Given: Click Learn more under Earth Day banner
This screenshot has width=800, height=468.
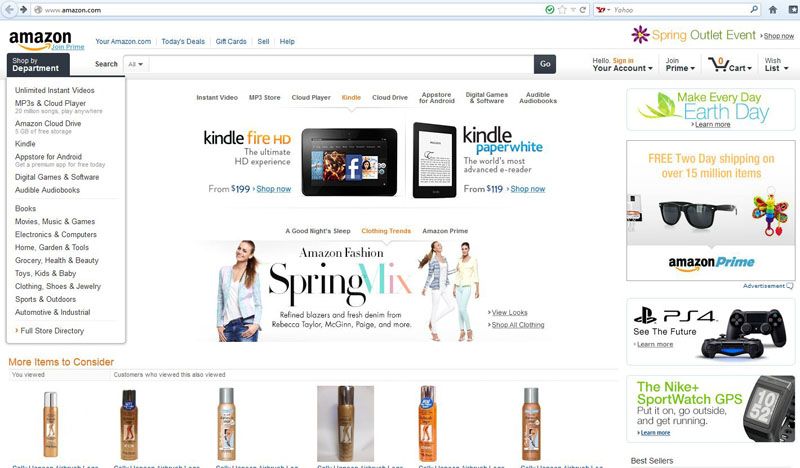Looking at the screenshot, I should pos(712,125).
